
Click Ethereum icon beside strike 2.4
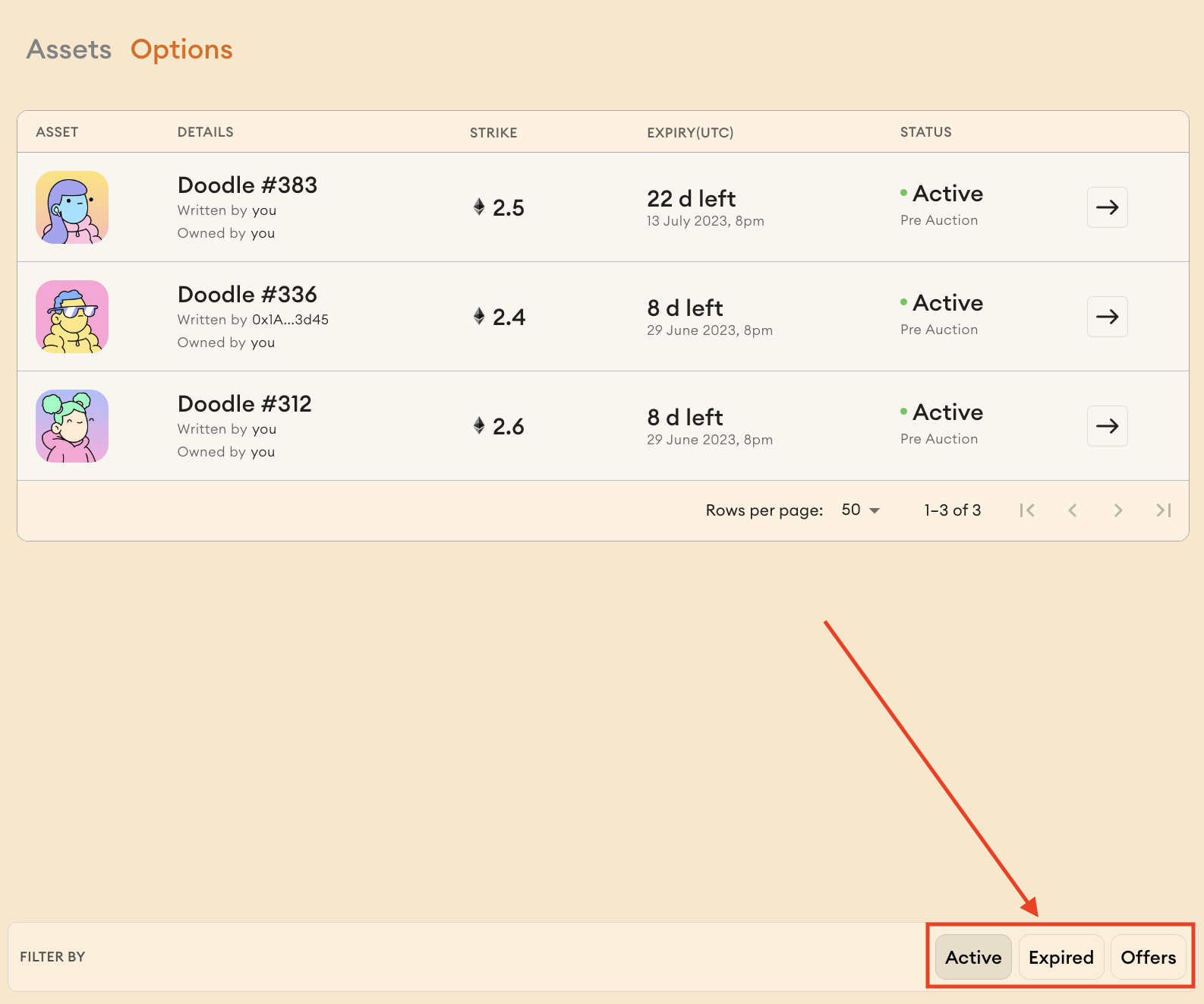tap(479, 316)
